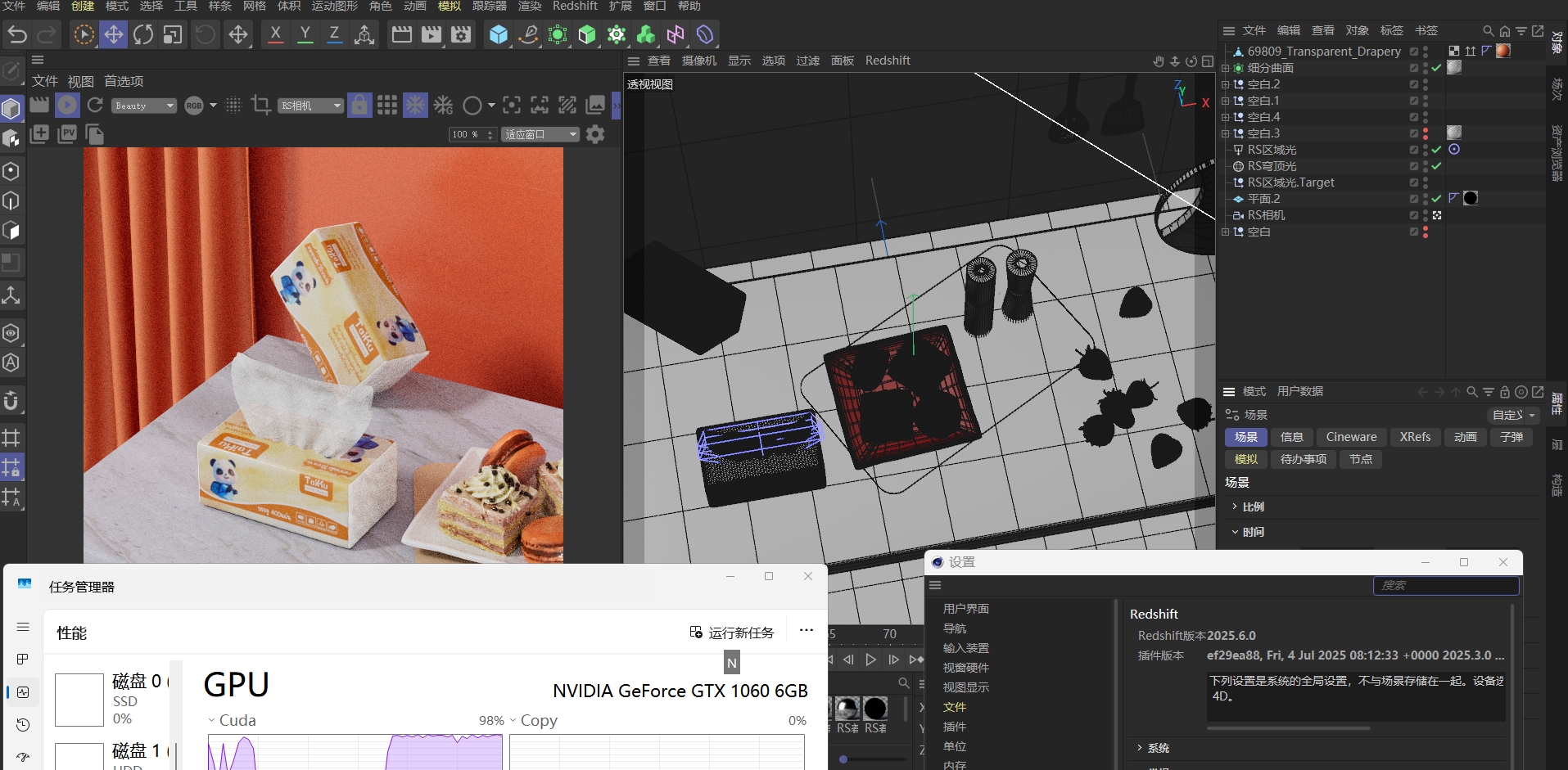Select the 69809_Transparent_Drapery object
The height and width of the screenshot is (770, 1568).
click(1323, 51)
